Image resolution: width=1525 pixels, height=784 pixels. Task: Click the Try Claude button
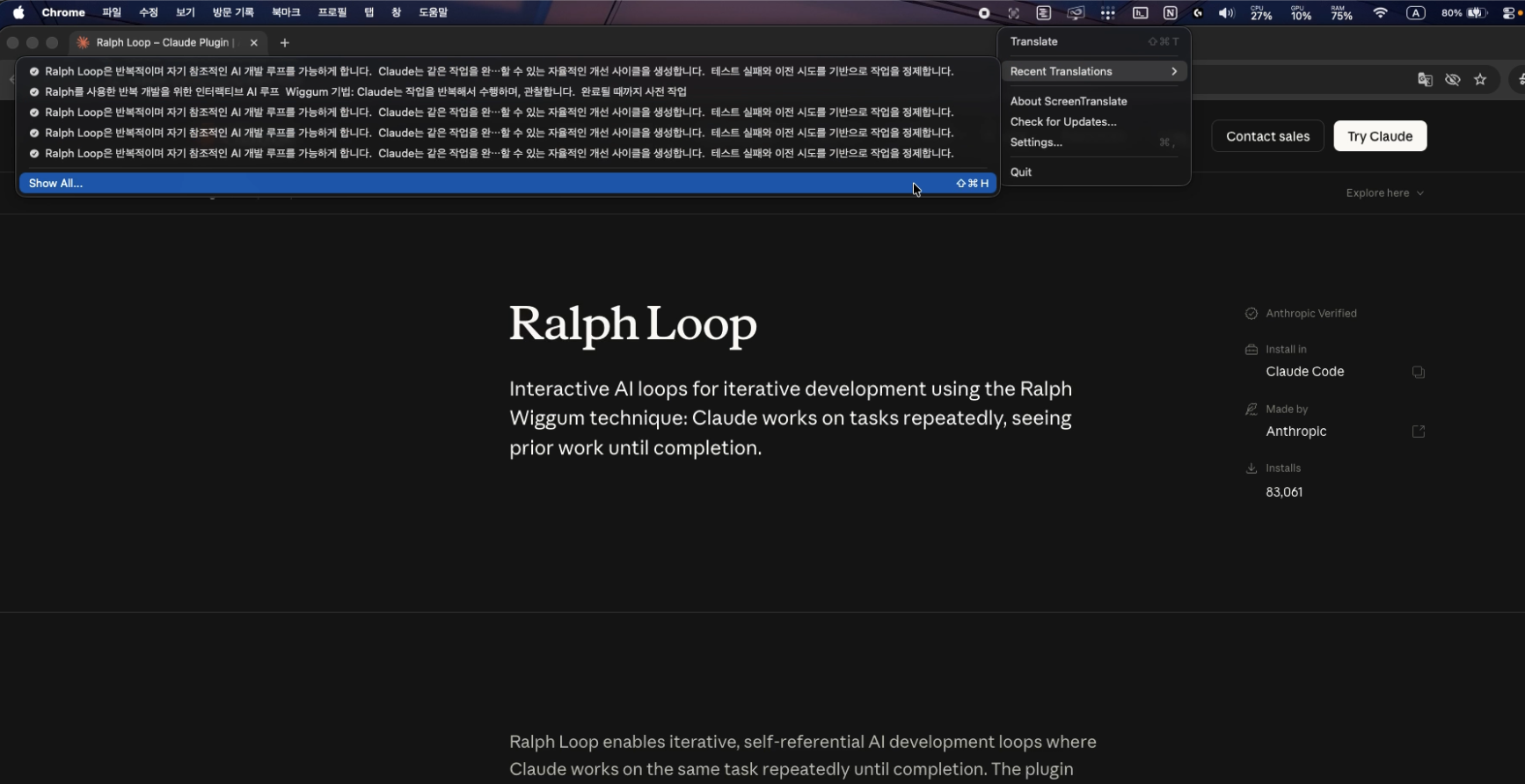pyautogui.click(x=1380, y=136)
